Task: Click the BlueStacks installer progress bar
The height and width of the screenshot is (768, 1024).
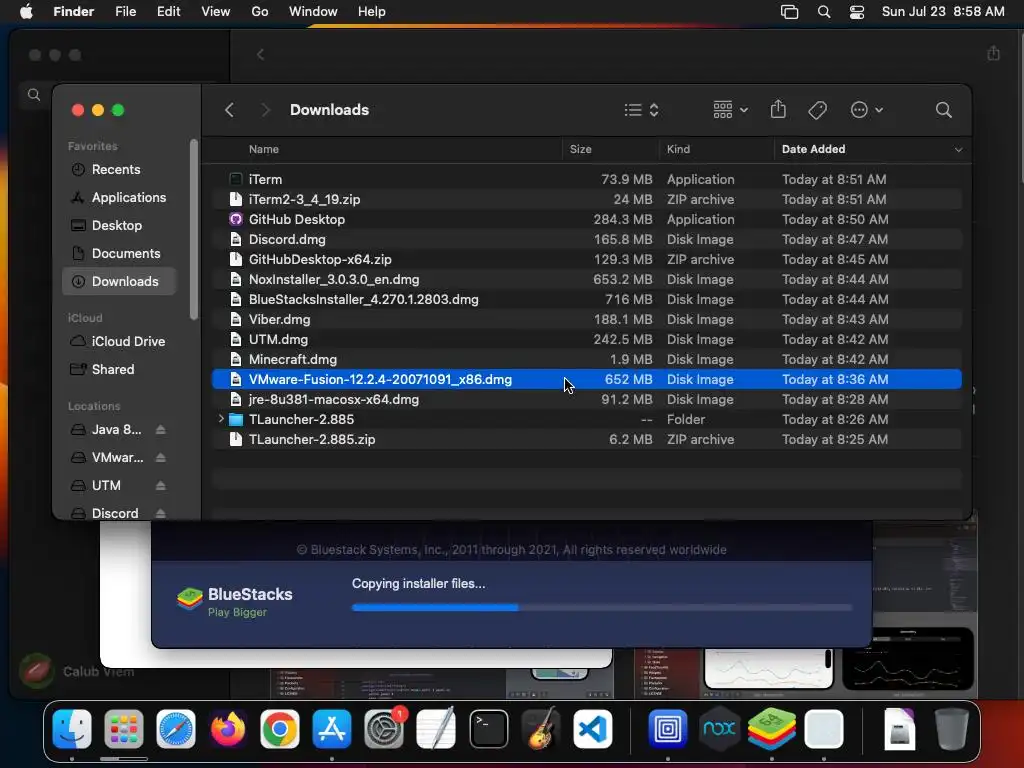Action: click(601, 607)
